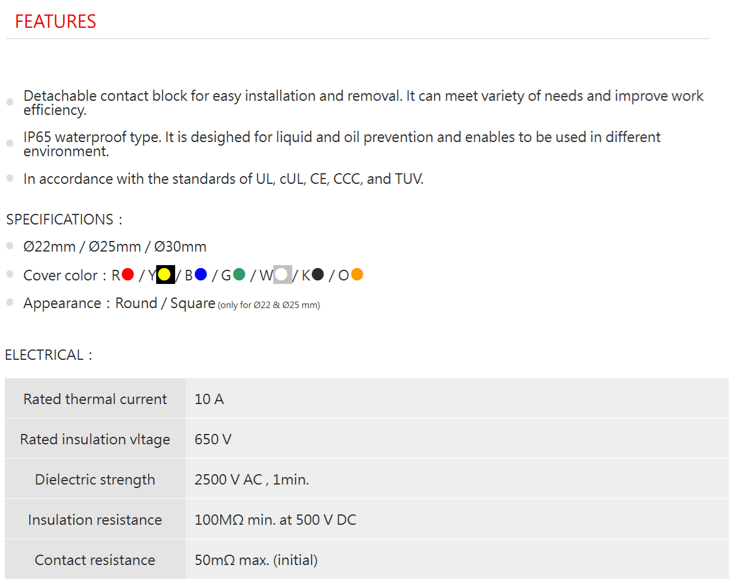Click the red cover color dot
Viewport: 741px width, 587px height.
click(x=127, y=275)
